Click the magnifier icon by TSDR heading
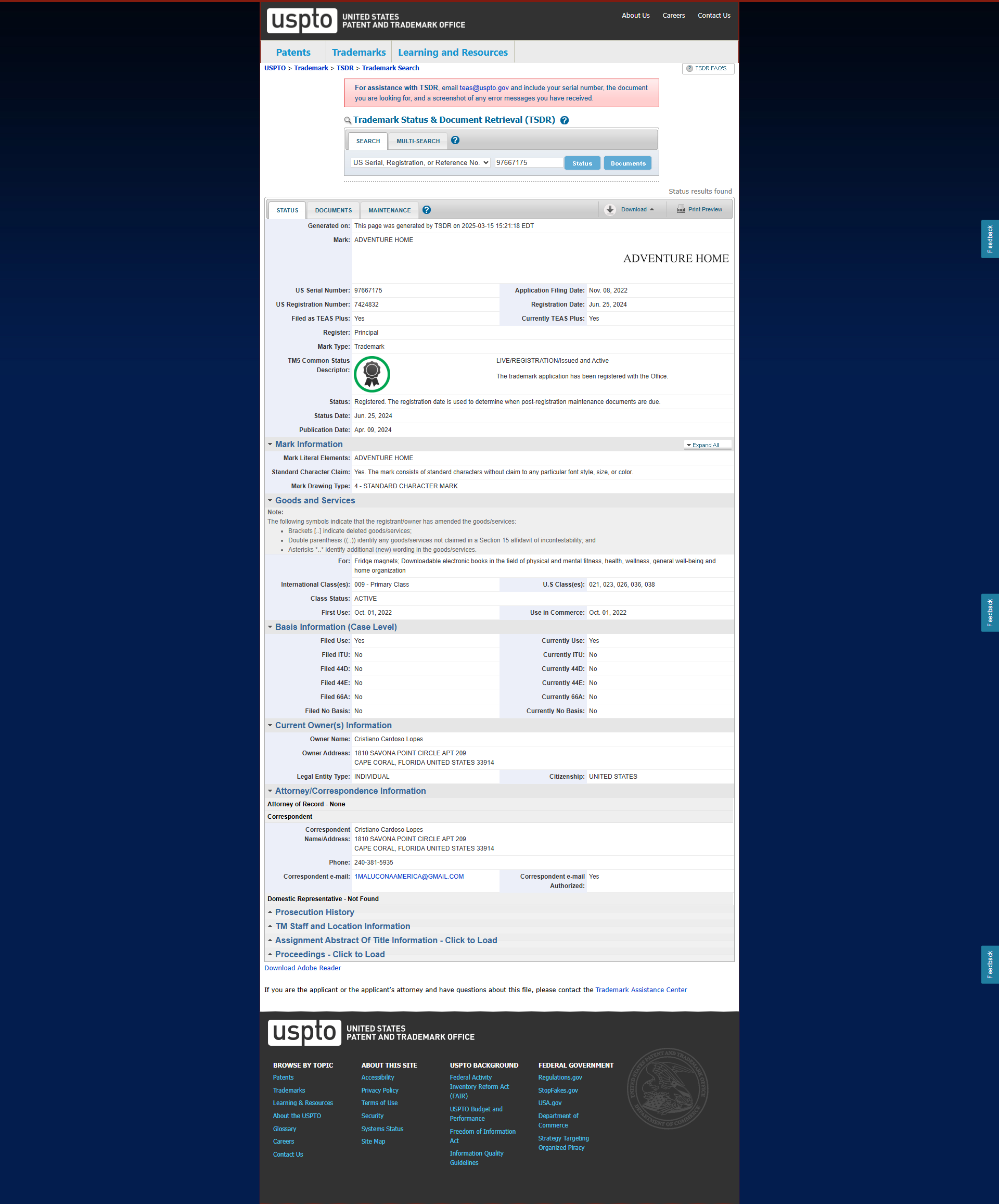This screenshot has width=999, height=1204. [348, 120]
